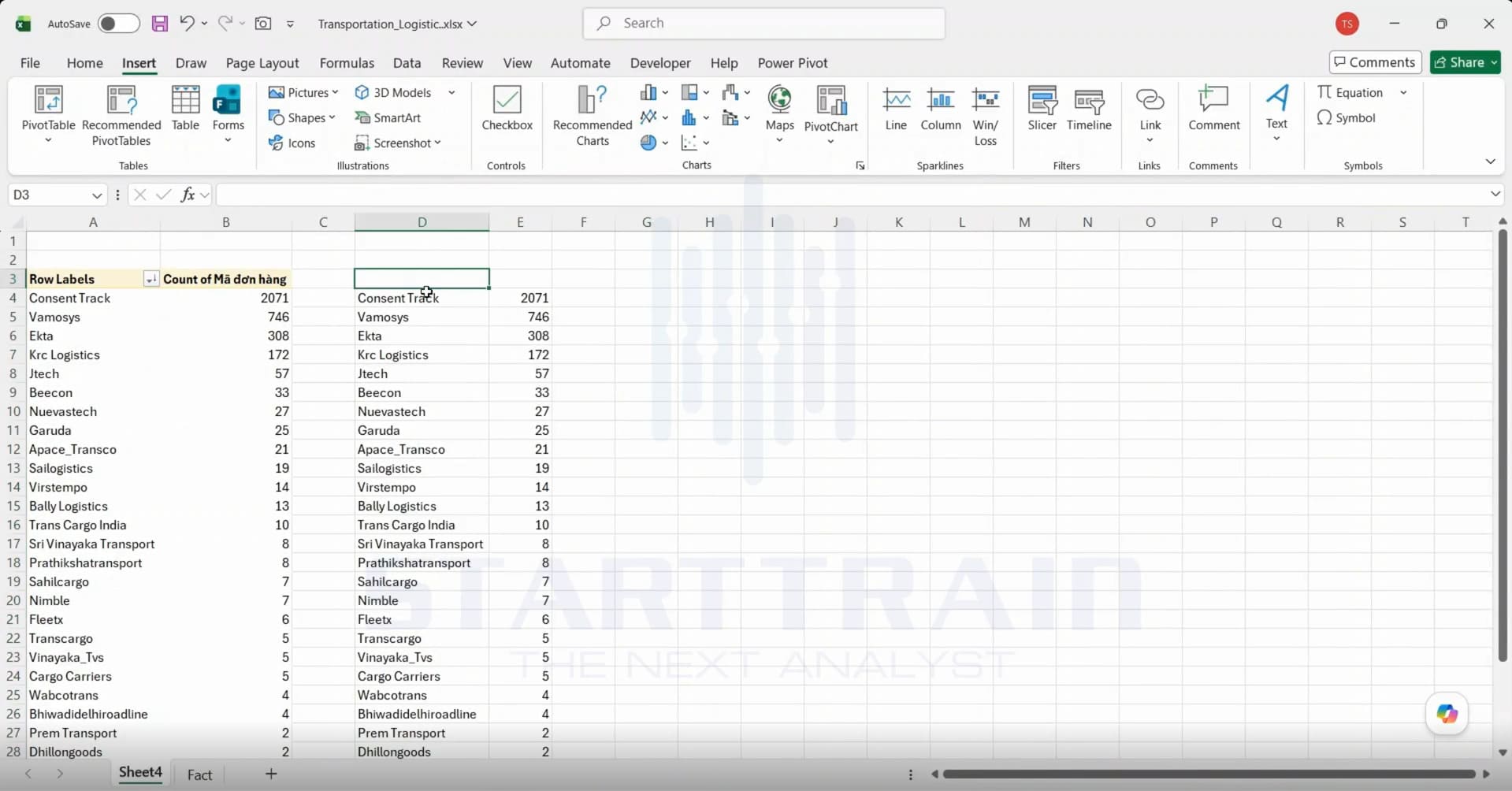Select column D header
The width and height of the screenshot is (1512, 791).
[x=422, y=222]
